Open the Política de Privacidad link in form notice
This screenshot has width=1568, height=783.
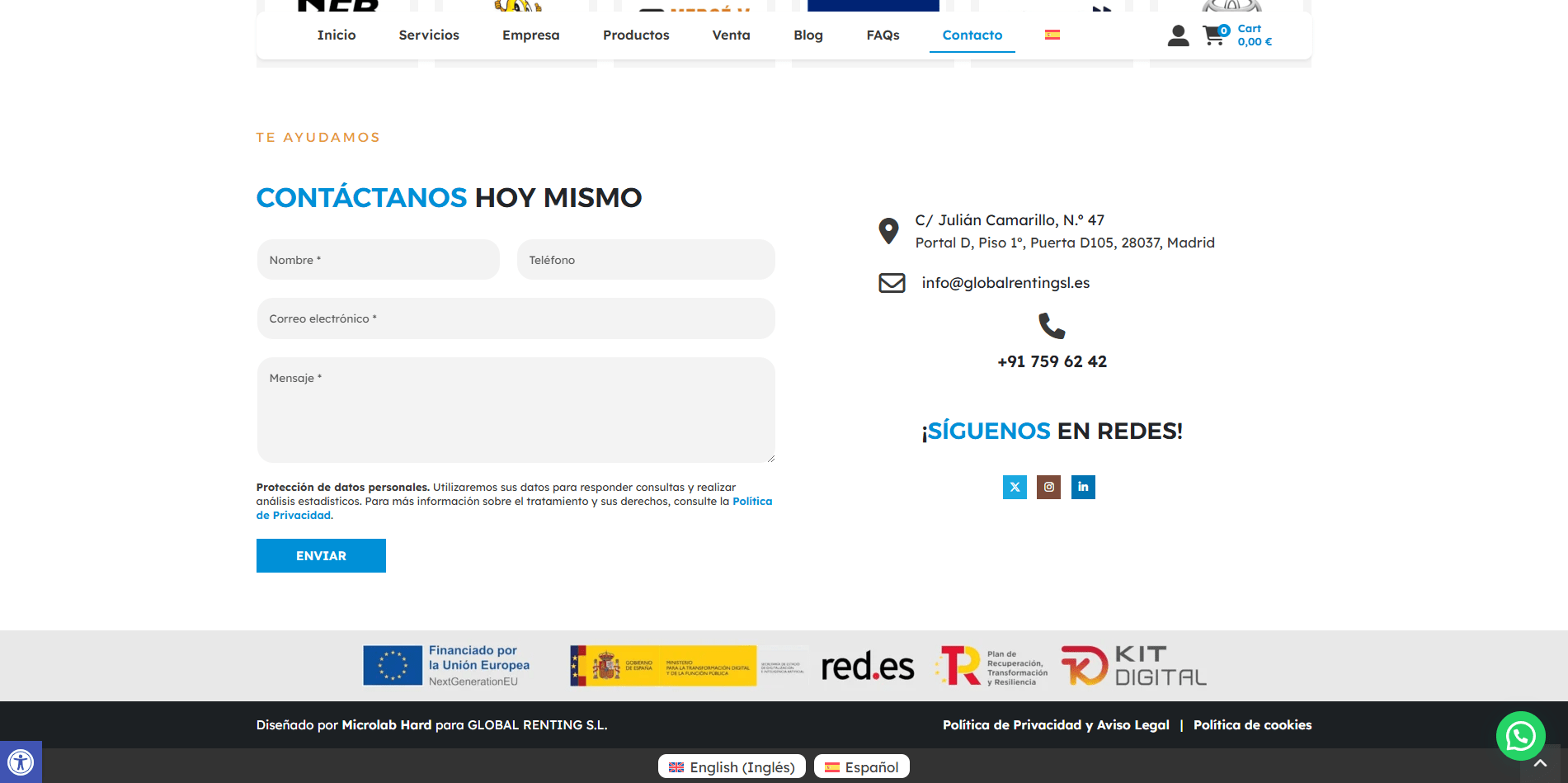[751, 501]
